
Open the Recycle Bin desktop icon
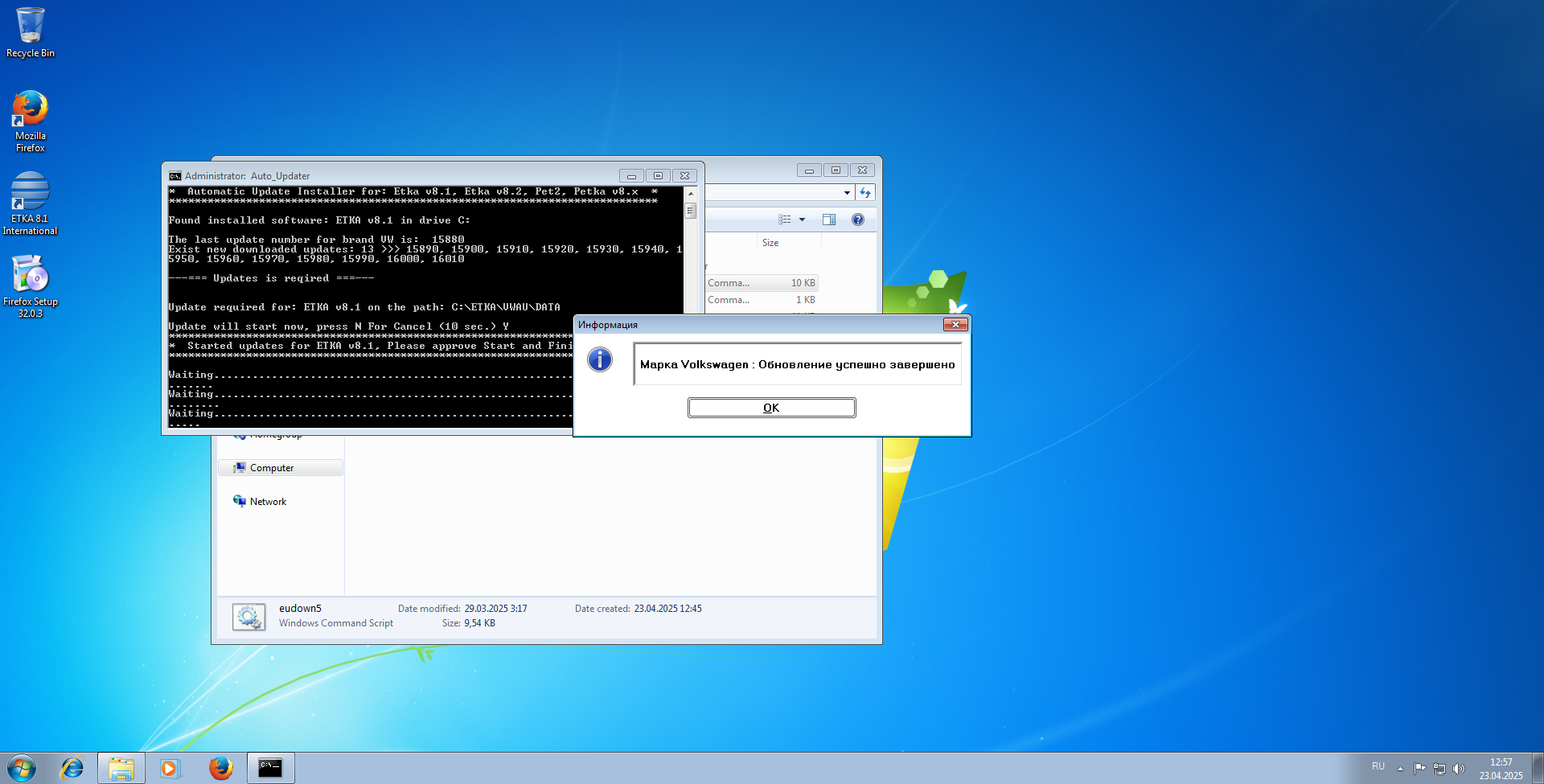[31, 33]
